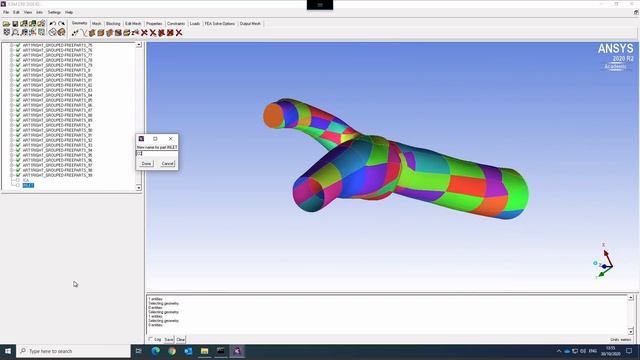
Task: Select the Delete Any Entity tool
Action: 179,33
